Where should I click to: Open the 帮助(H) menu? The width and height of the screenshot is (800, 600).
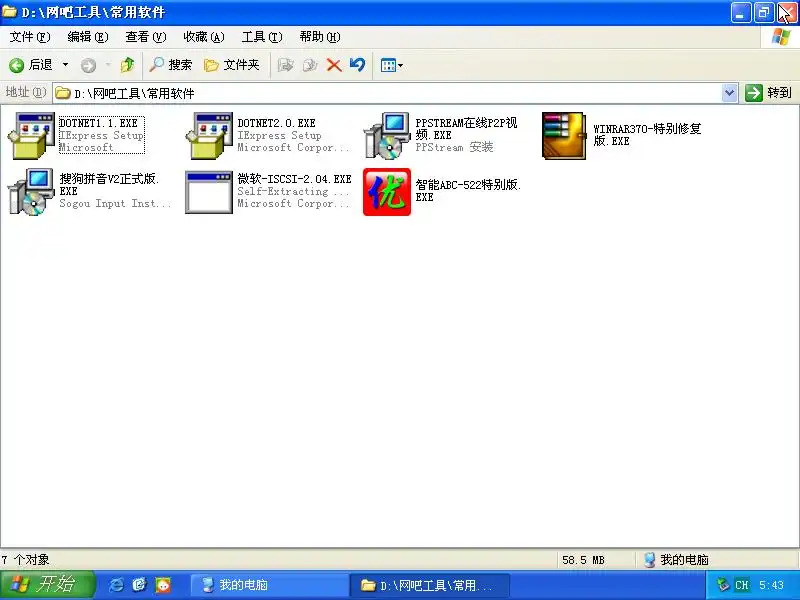tap(320, 37)
